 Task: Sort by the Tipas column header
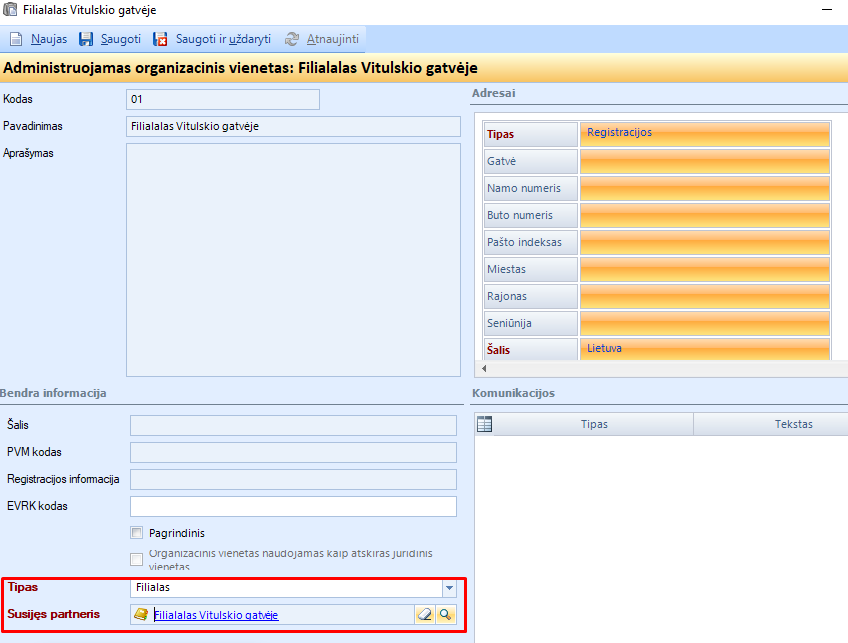[593, 424]
